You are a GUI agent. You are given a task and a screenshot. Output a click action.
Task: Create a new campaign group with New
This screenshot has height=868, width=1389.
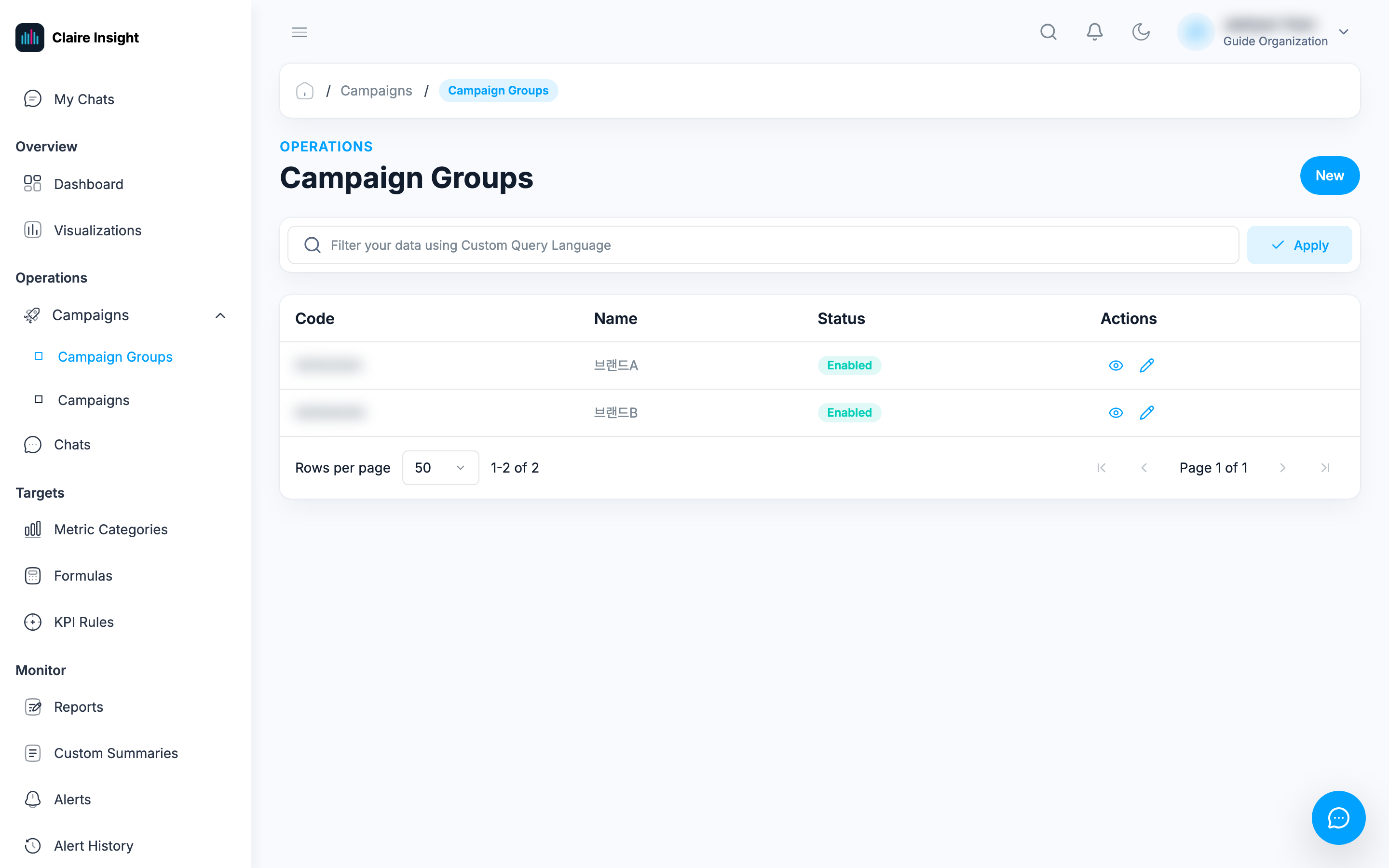[1329, 176]
